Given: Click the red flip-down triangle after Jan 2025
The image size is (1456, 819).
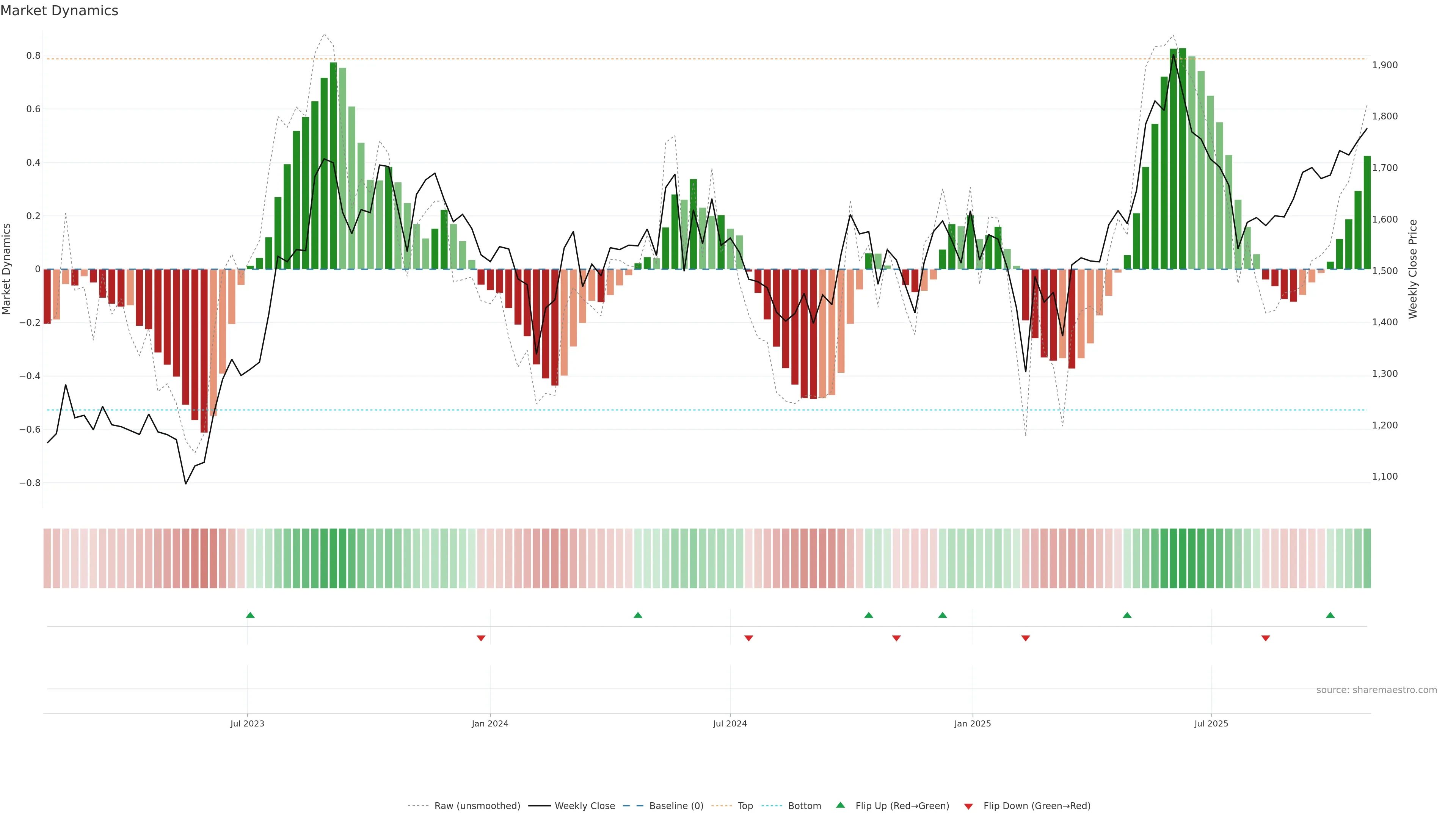Looking at the screenshot, I should pyautogui.click(x=1026, y=638).
